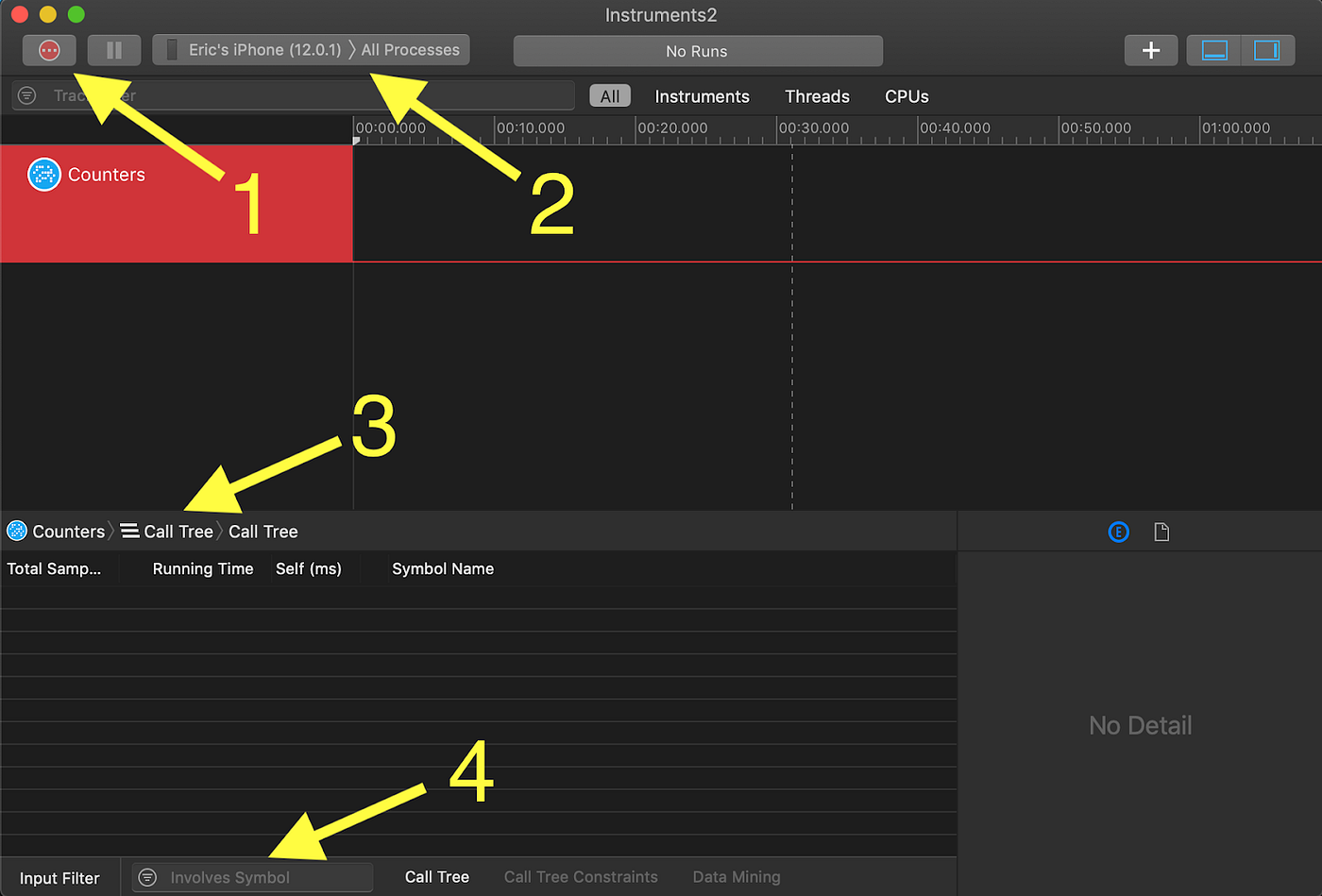Toggle the bottom detail pane visibility

click(1214, 50)
